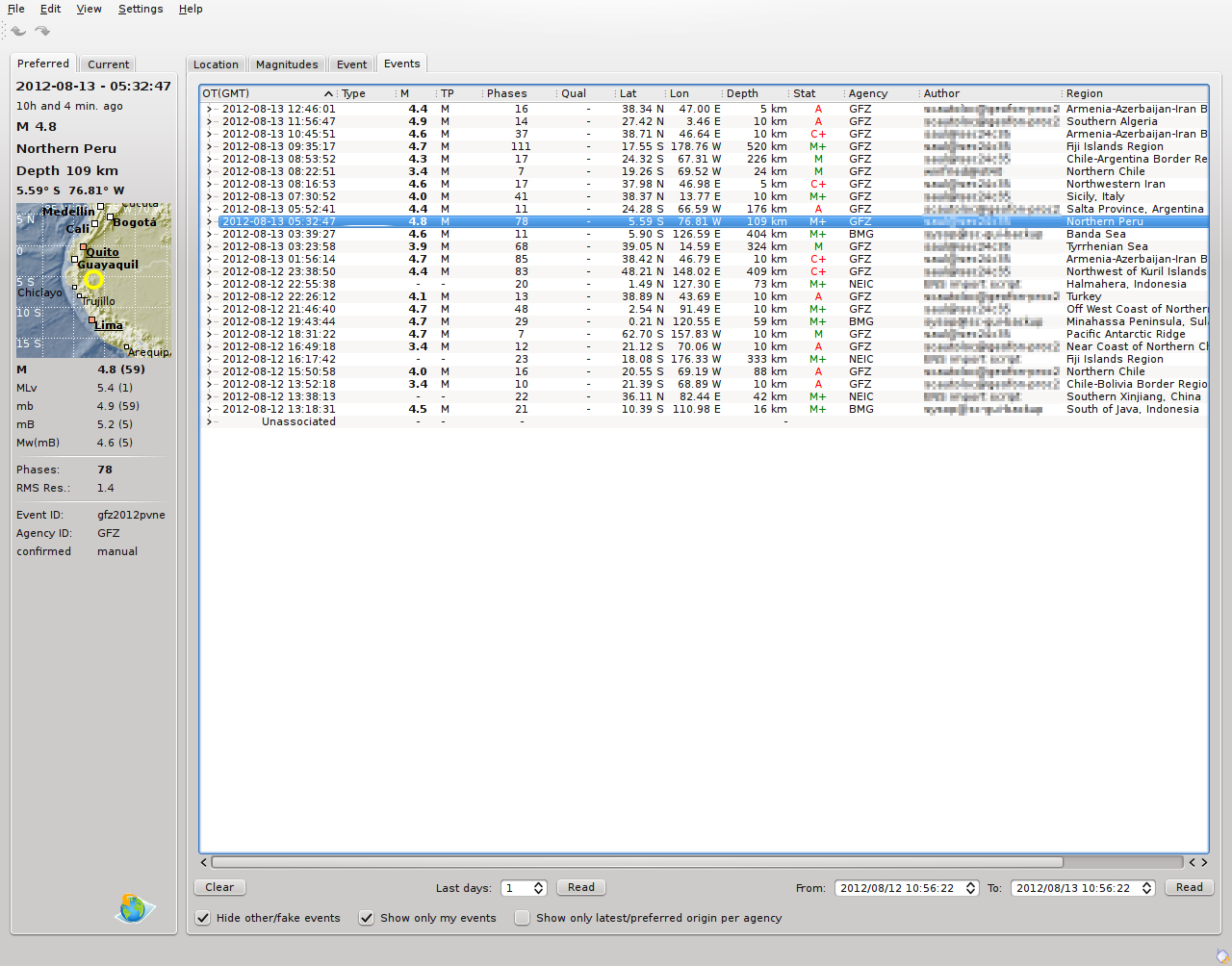
Task: Open the Settings menu
Action: click(x=141, y=9)
